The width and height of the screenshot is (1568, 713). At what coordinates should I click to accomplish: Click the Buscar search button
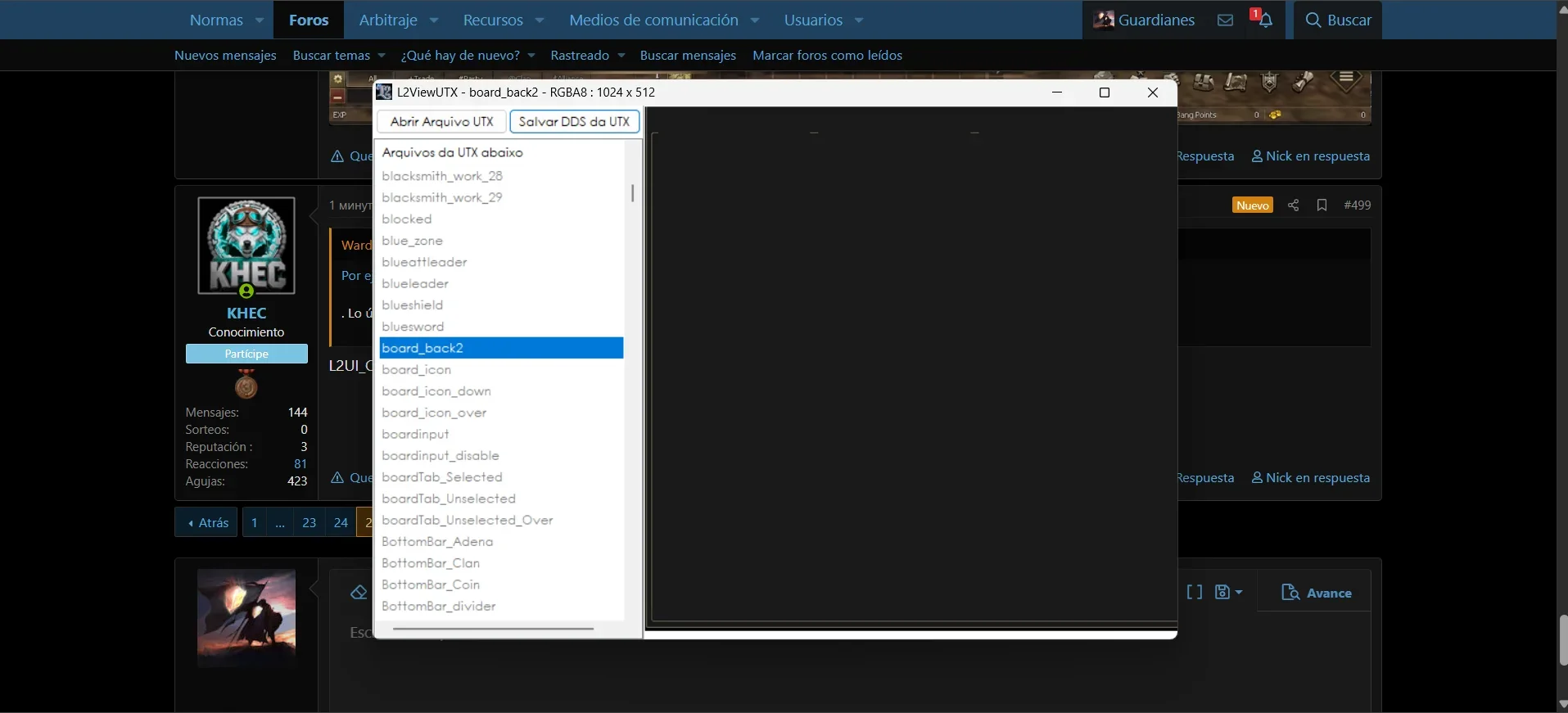tap(1338, 20)
